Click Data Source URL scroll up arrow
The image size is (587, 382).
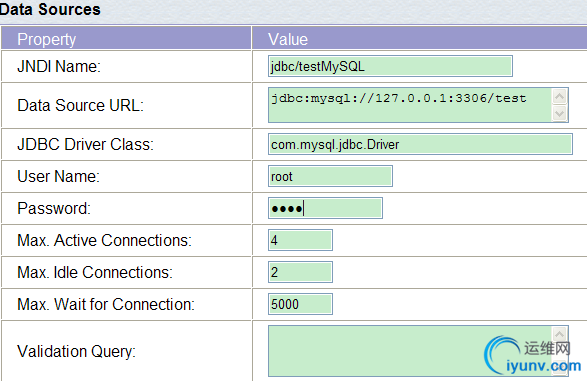tap(560, 97)
